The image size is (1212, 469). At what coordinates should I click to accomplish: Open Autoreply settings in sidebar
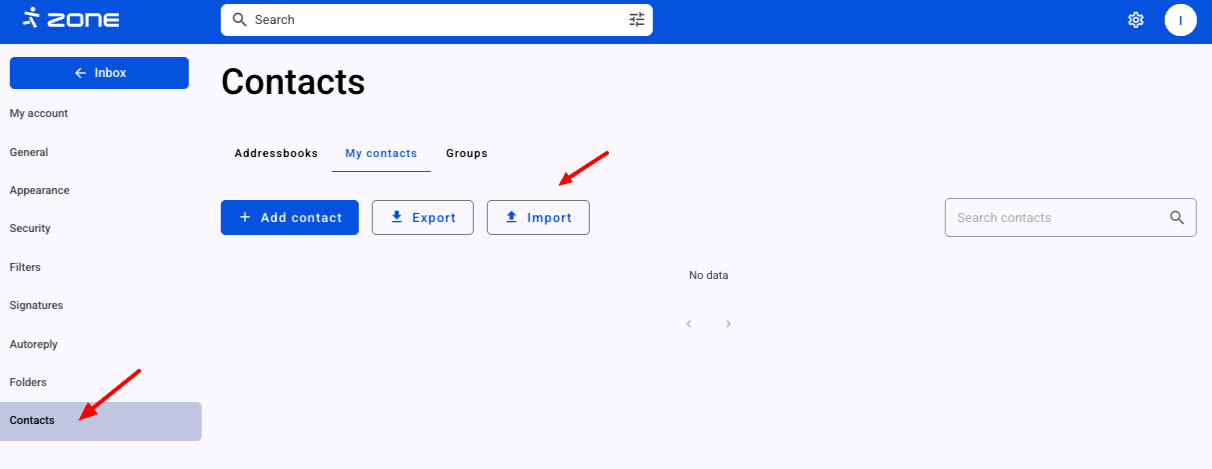click(33, 344)
